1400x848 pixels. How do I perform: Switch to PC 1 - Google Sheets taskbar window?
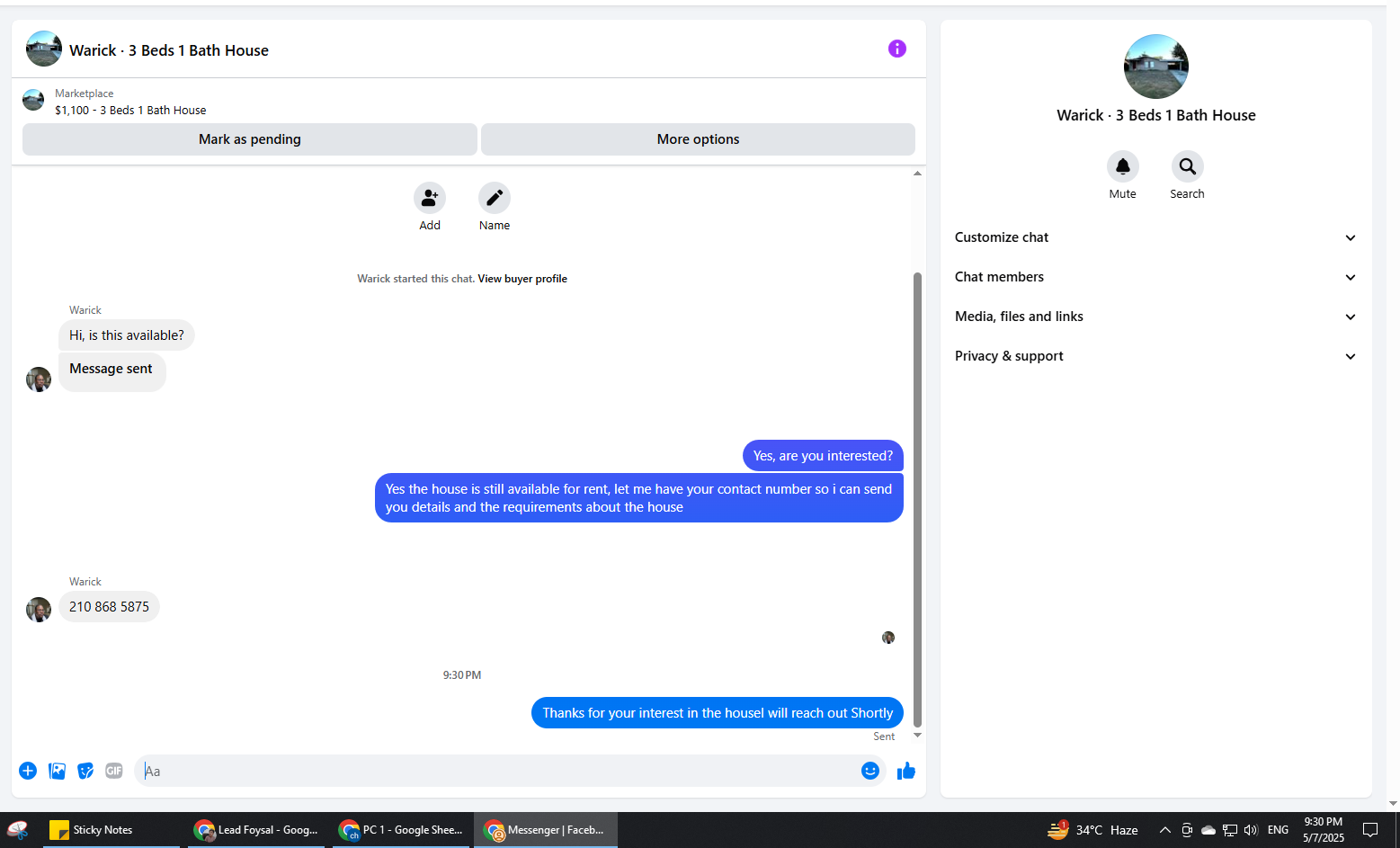click(401, 830)
